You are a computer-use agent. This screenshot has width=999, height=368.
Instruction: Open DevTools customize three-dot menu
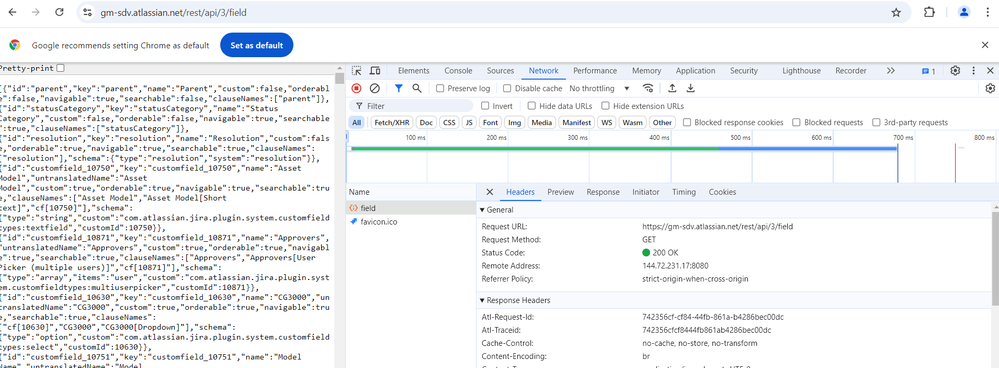pos(974,71)
